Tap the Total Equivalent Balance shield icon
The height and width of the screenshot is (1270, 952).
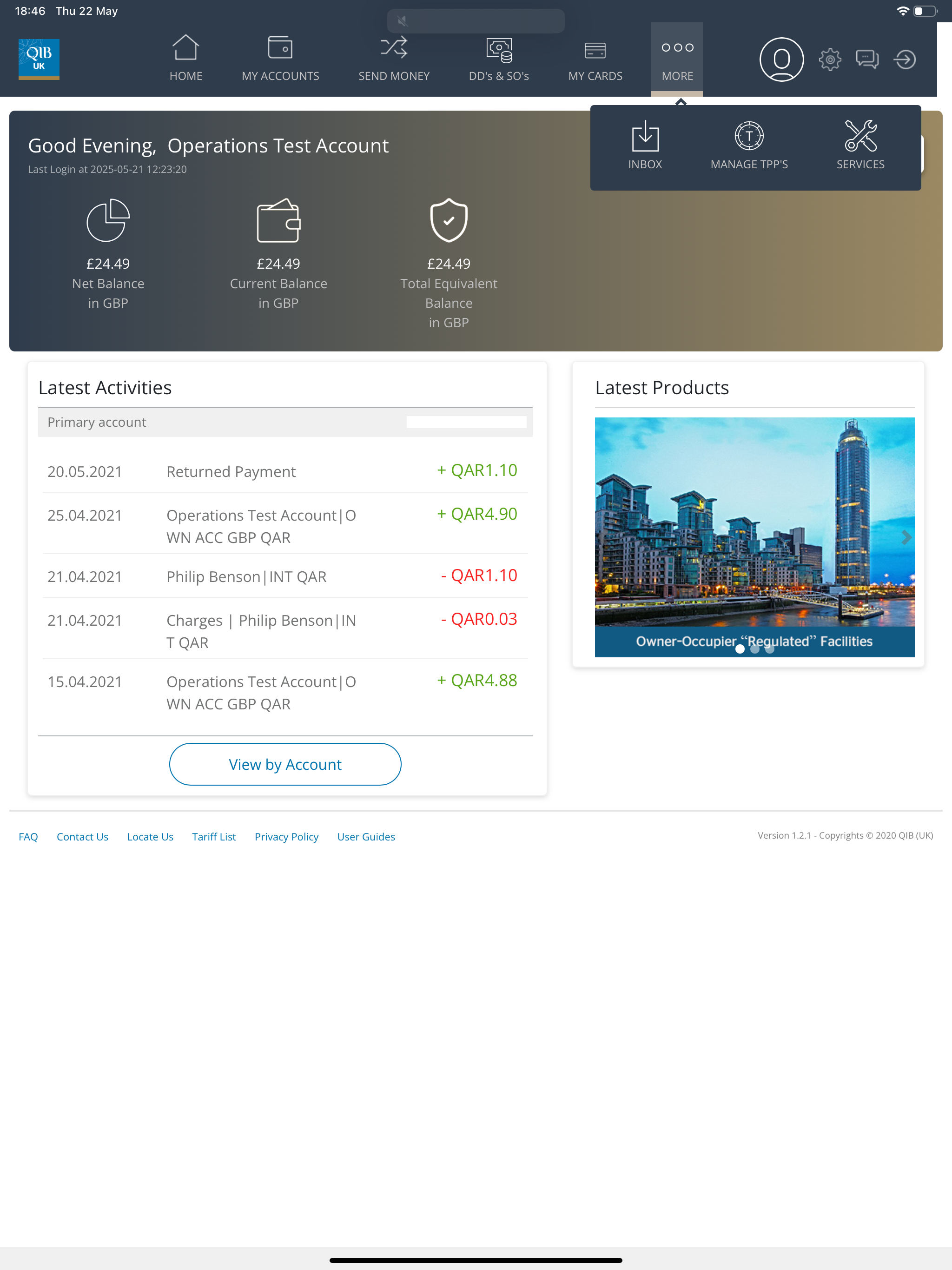449,220
